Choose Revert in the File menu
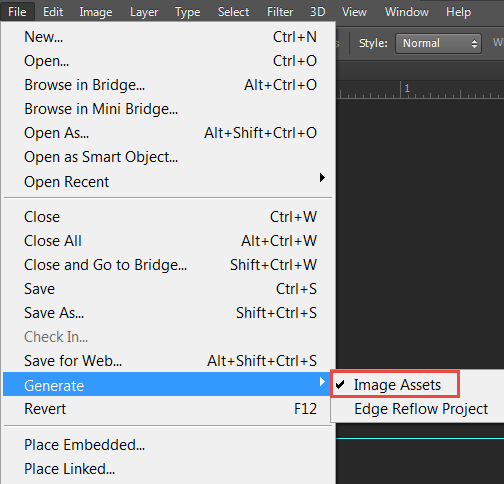Image resolution: width=504 pixels, height=484 pixels. pos(170,409)
